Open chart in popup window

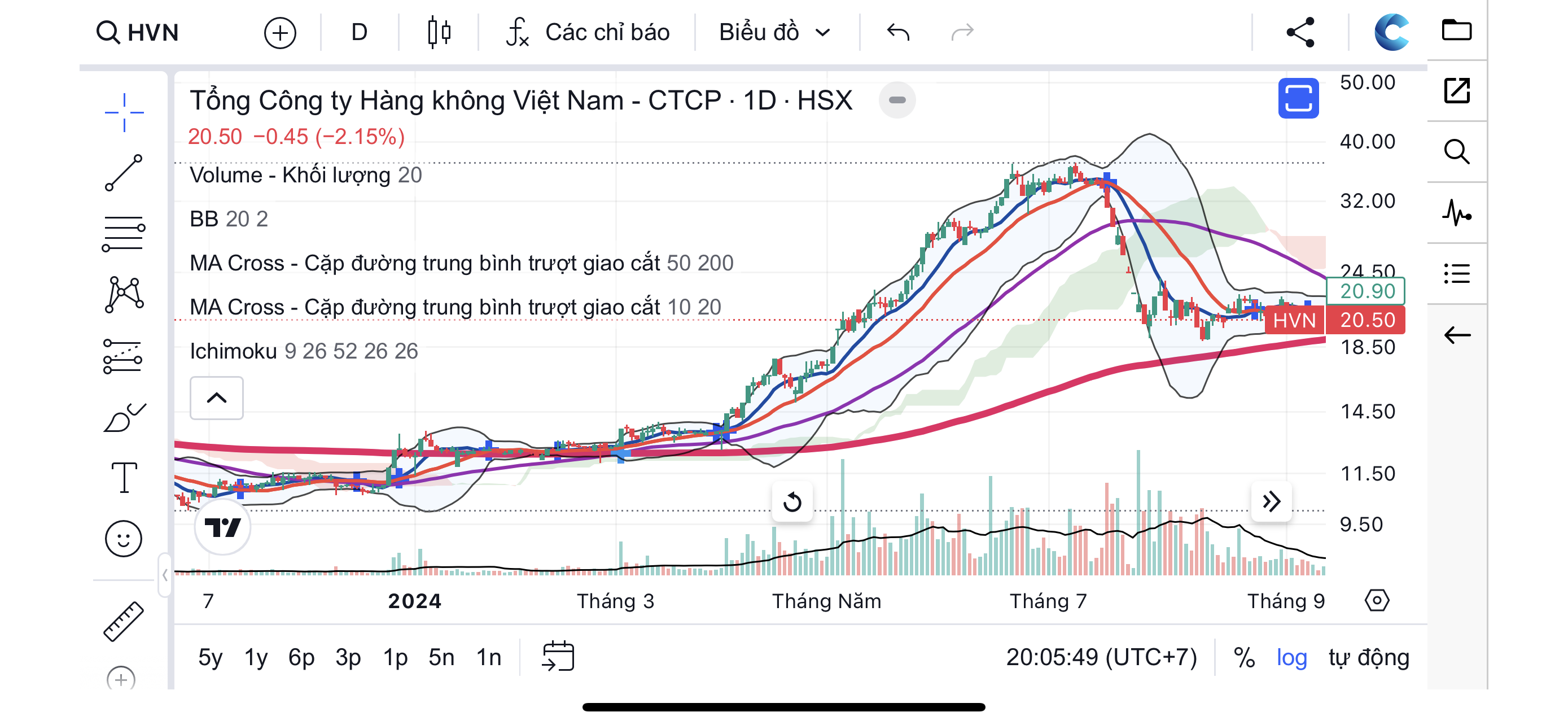(1457, 91)
